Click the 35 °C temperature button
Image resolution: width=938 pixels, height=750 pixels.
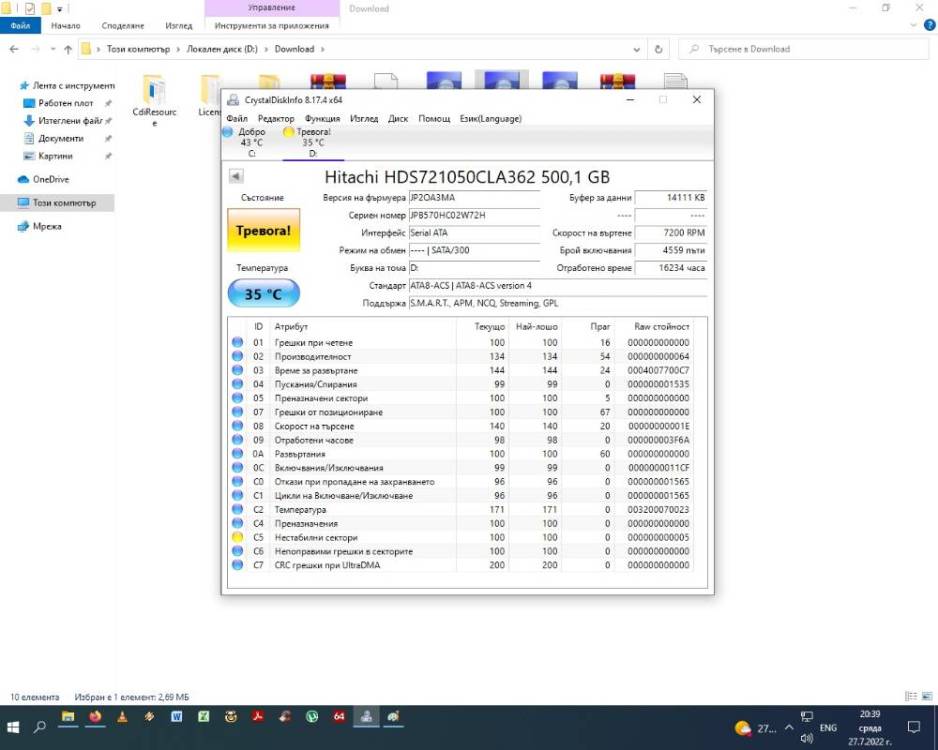[x=263, y=294]
